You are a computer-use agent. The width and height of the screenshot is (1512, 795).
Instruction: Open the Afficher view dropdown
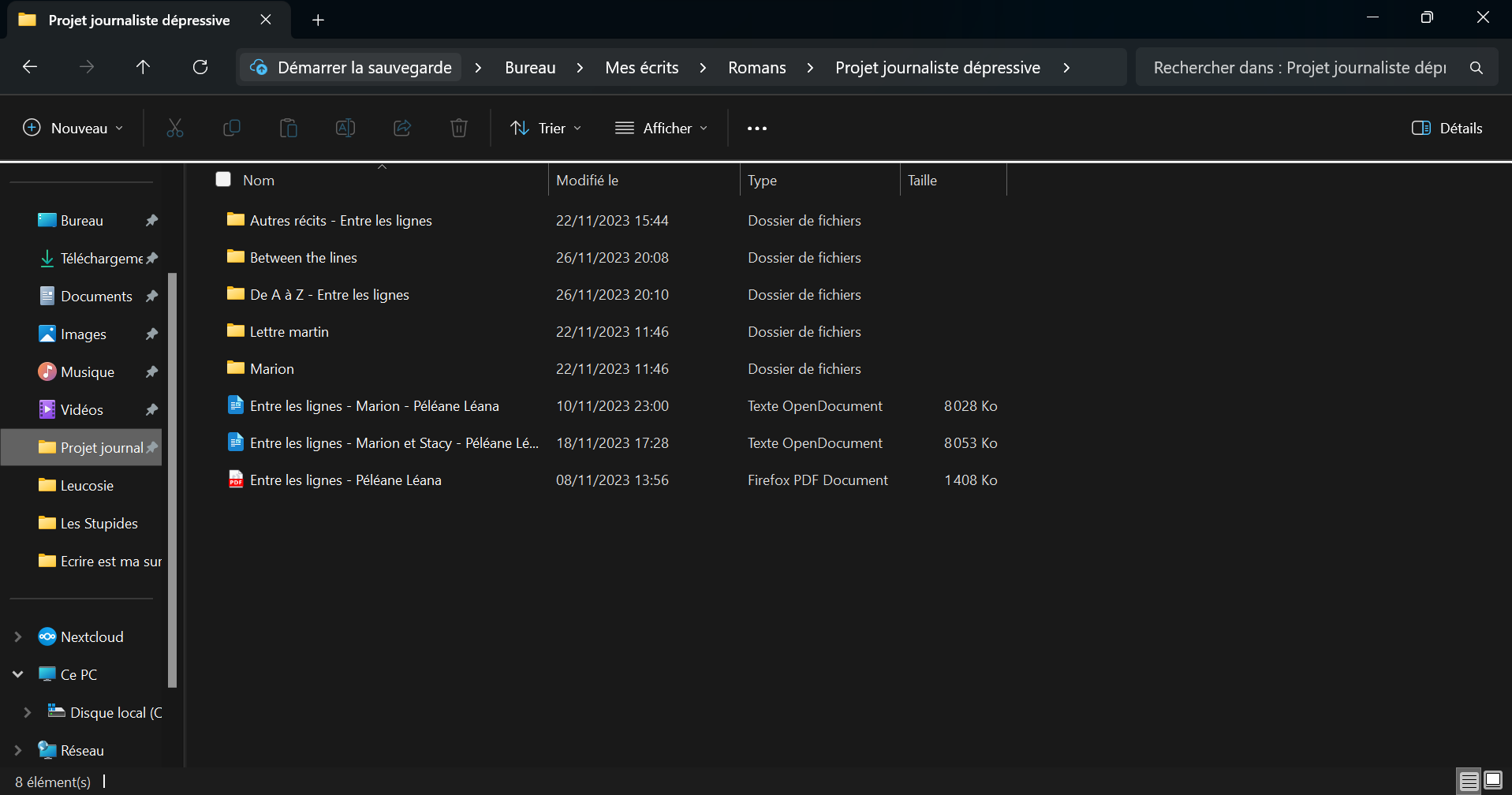(x=661, y=128)
